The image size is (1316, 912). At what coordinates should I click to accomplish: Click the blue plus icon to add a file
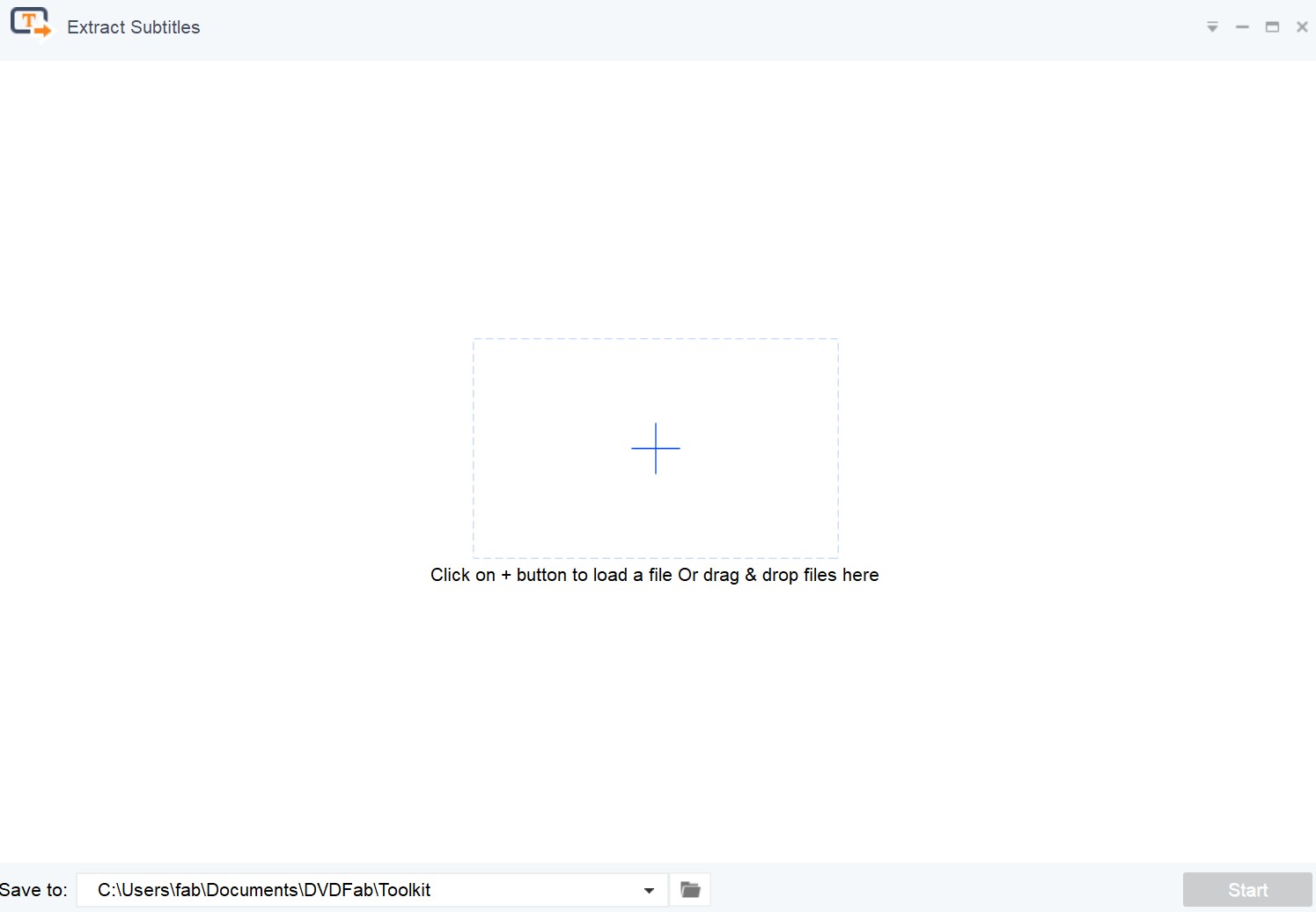[656, 449]
